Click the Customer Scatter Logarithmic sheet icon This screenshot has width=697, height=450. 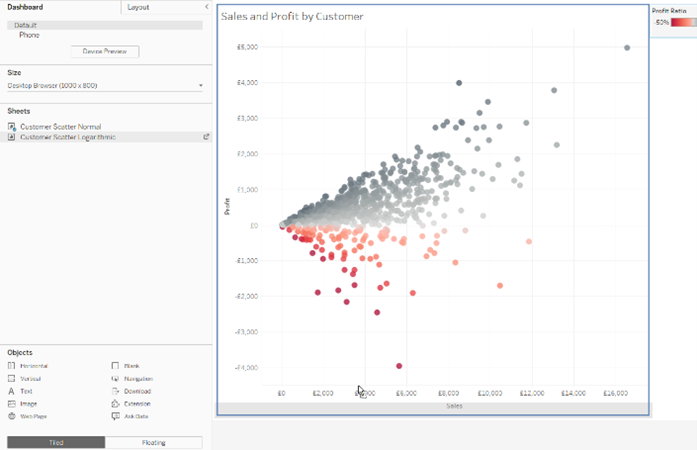pyautogui.click(x=12, y=137)
